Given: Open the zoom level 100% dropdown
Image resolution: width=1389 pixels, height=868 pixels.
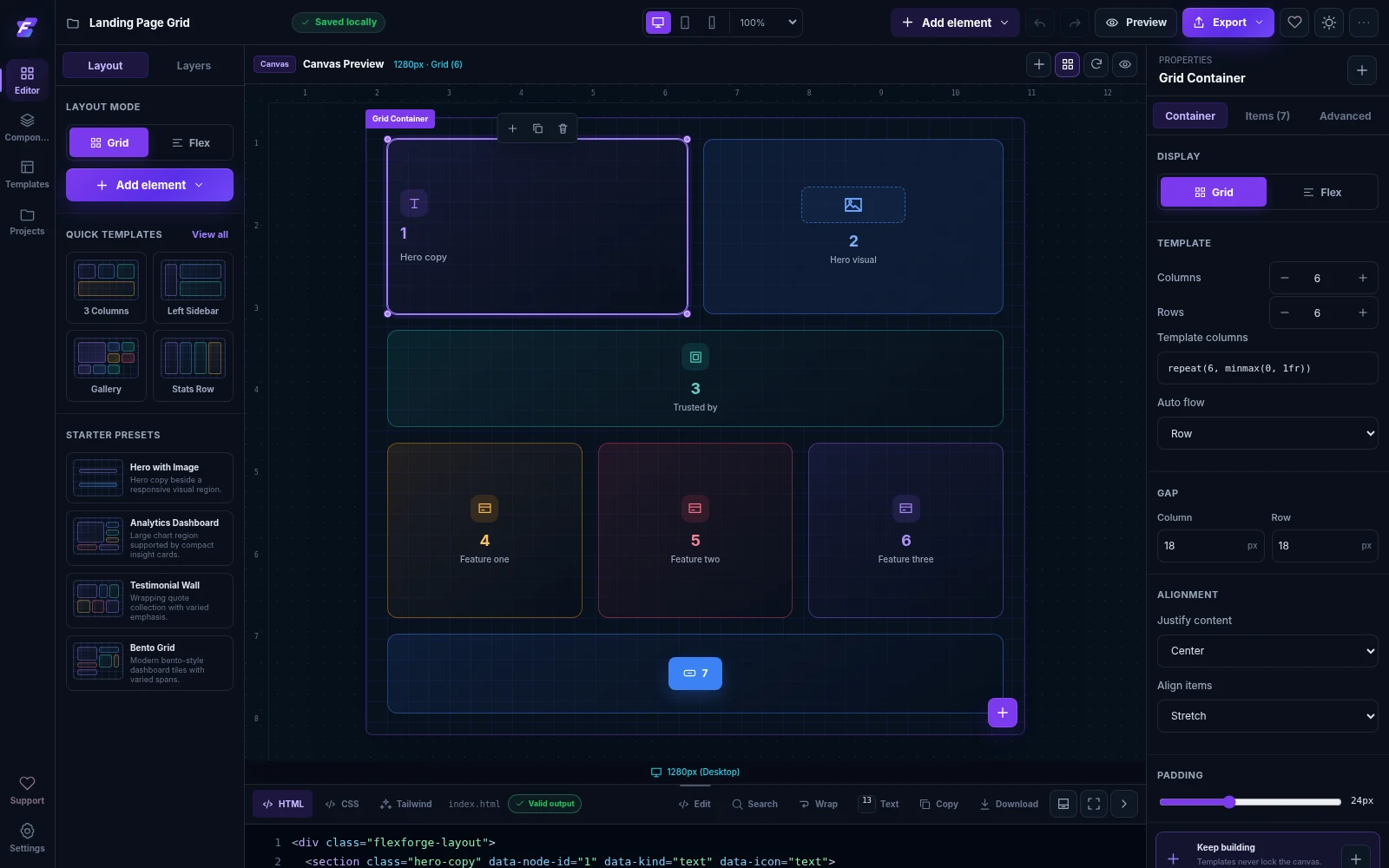Looking at the screenshot, I should point(767,23).
